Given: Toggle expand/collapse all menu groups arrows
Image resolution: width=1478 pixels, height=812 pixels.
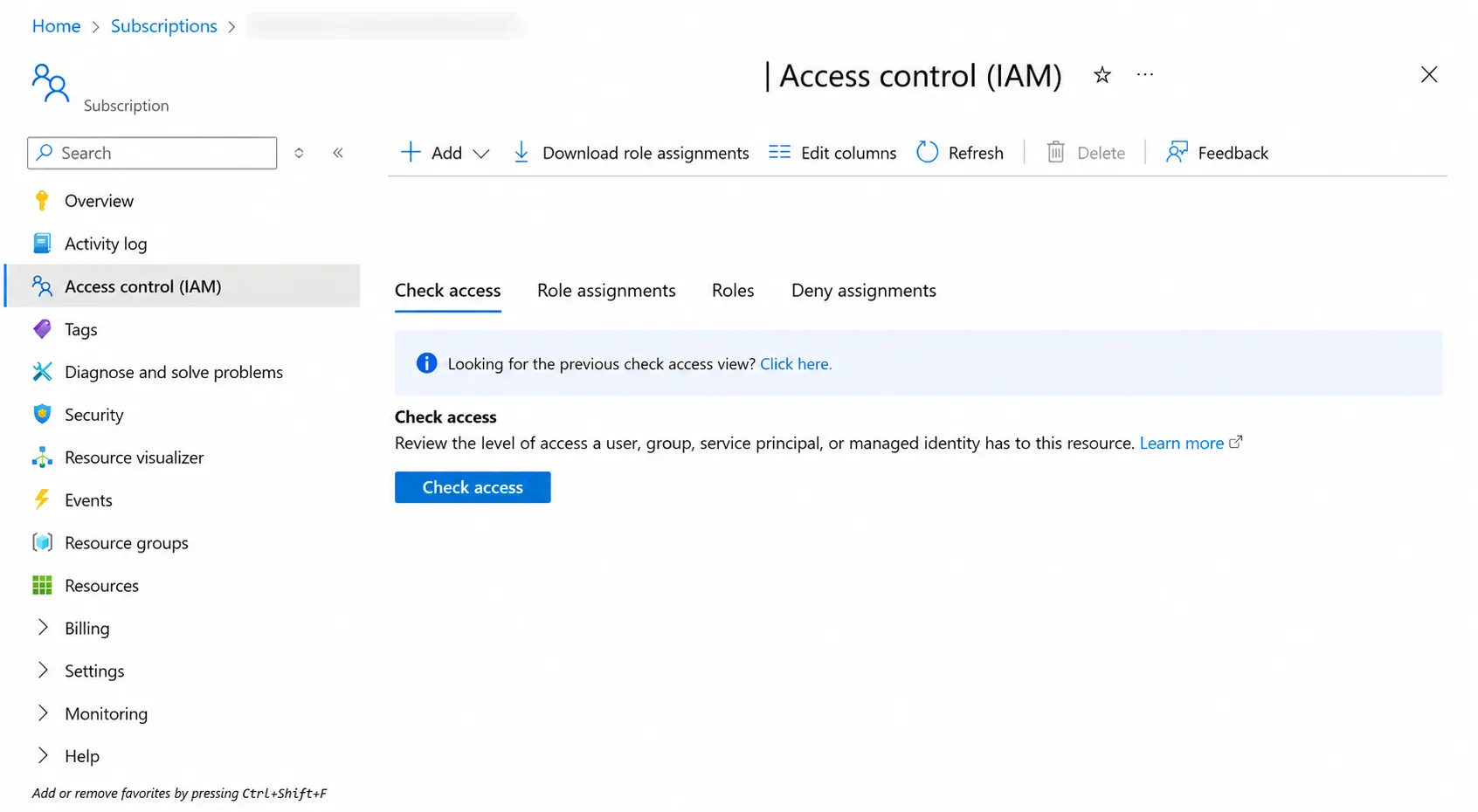Looking at the screenshot, I should click(299, 153).
